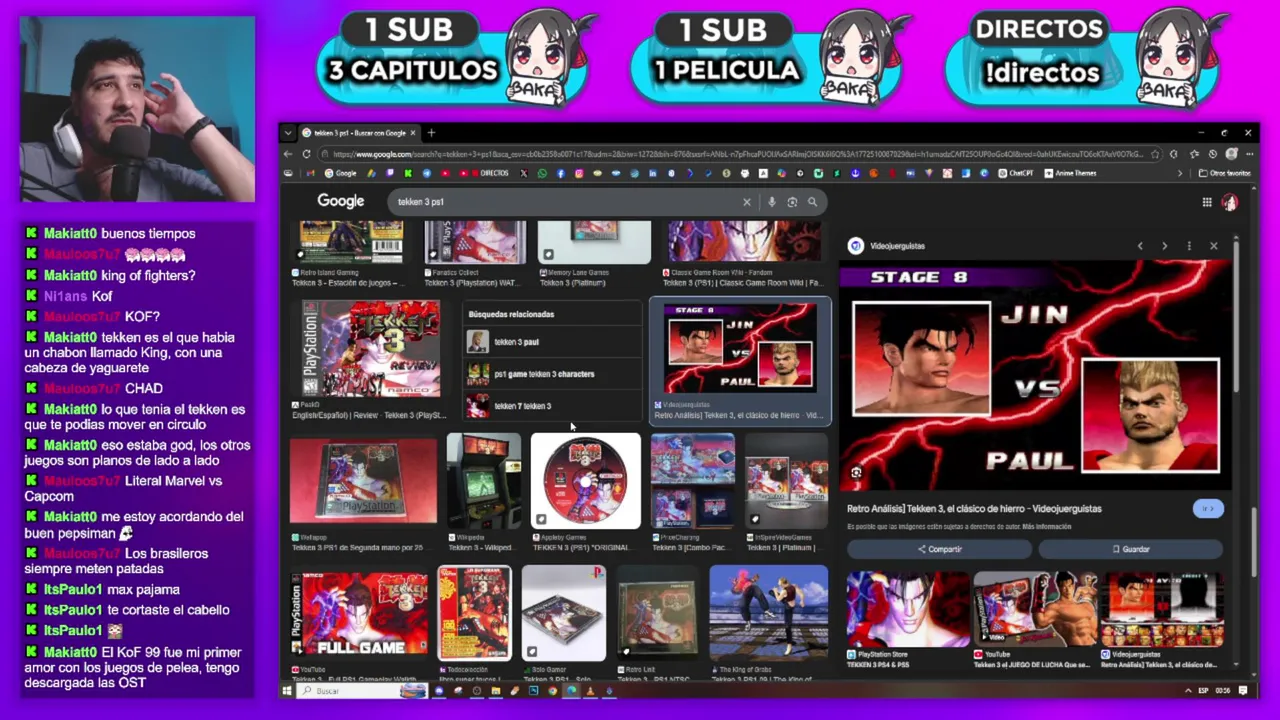The width and height of the screenshot is (1280, 720).
Task: Bookmark this page with star icon
Action: (x=1156, y=154)
